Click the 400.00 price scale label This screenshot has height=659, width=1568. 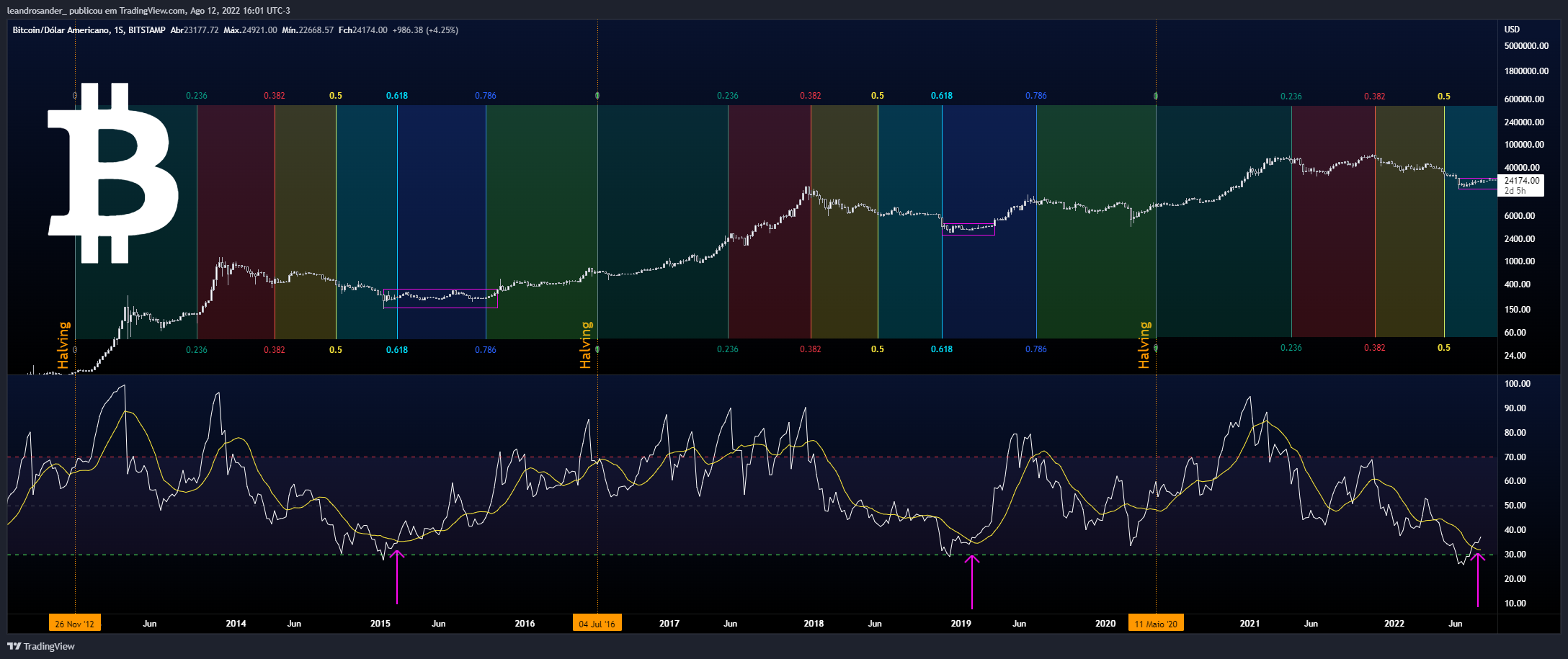click(1518, 284)
